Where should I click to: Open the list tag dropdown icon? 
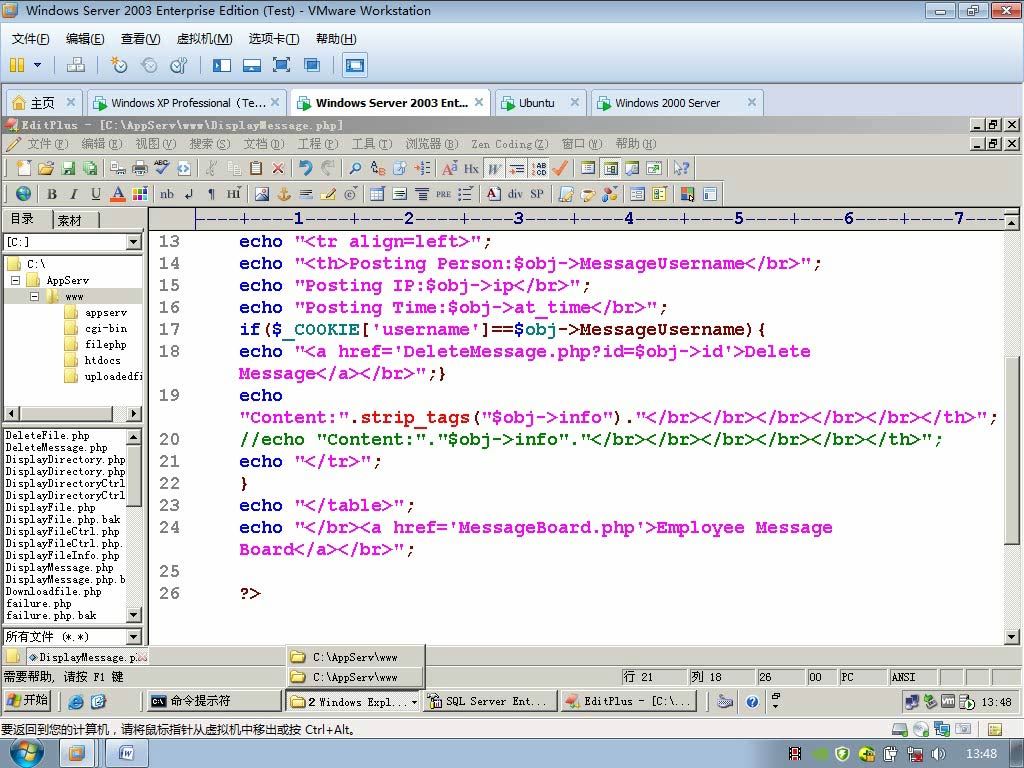point(465,194)
